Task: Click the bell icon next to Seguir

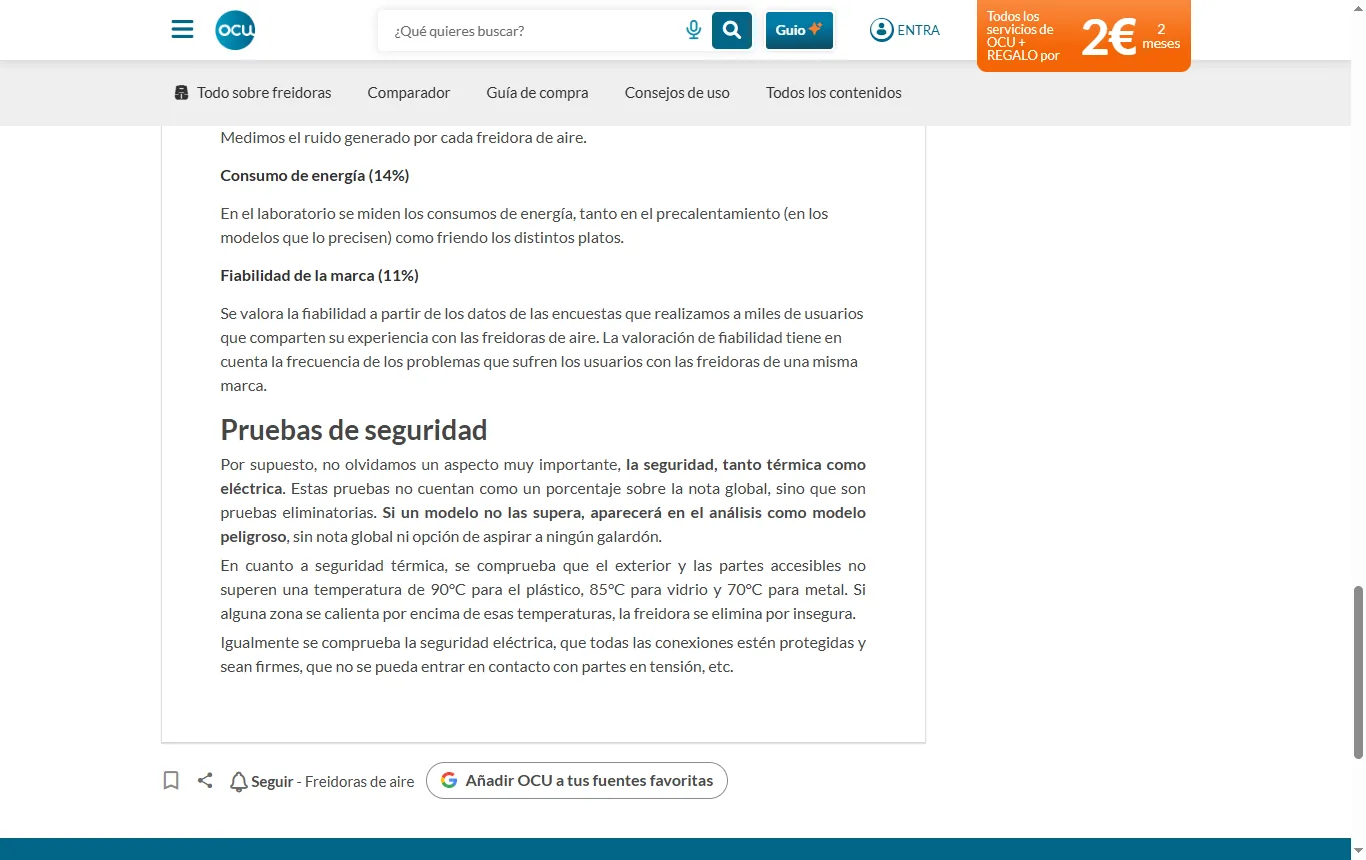Action: [238, 781]
